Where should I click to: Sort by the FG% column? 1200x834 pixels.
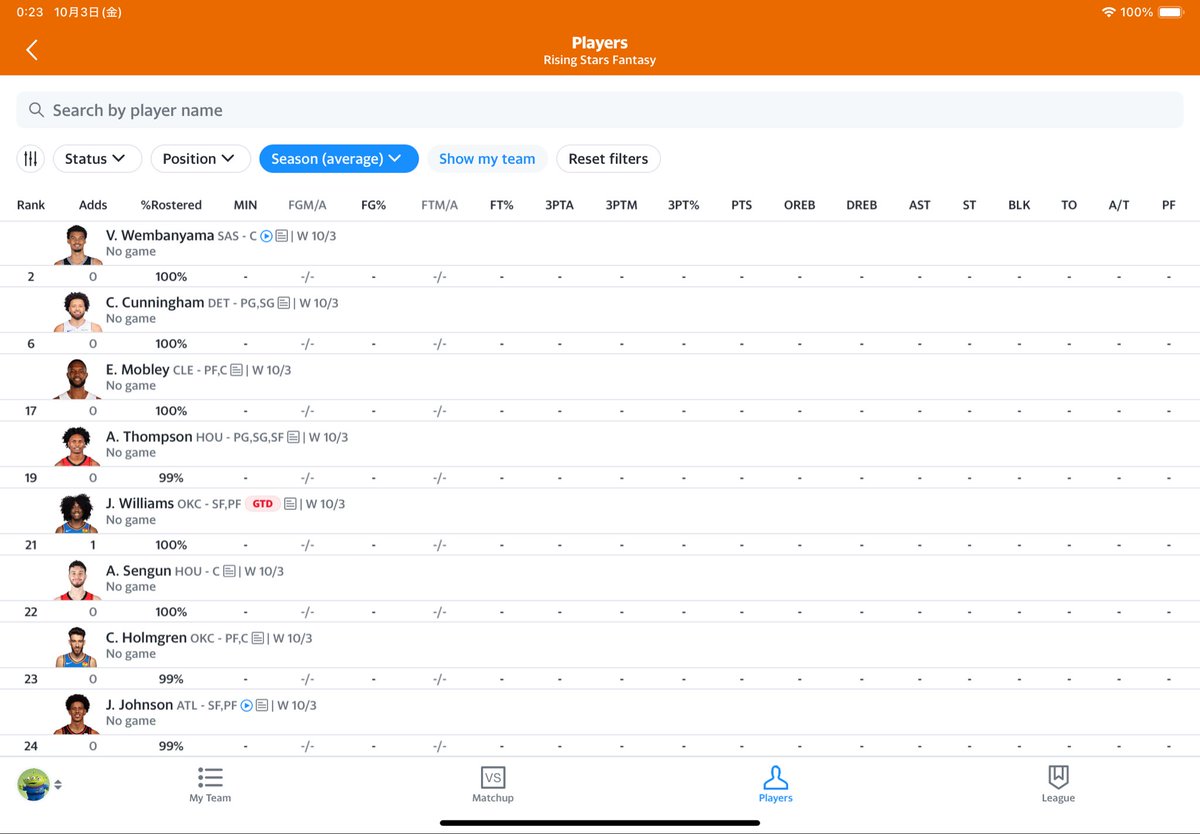[x=374, y=205]
